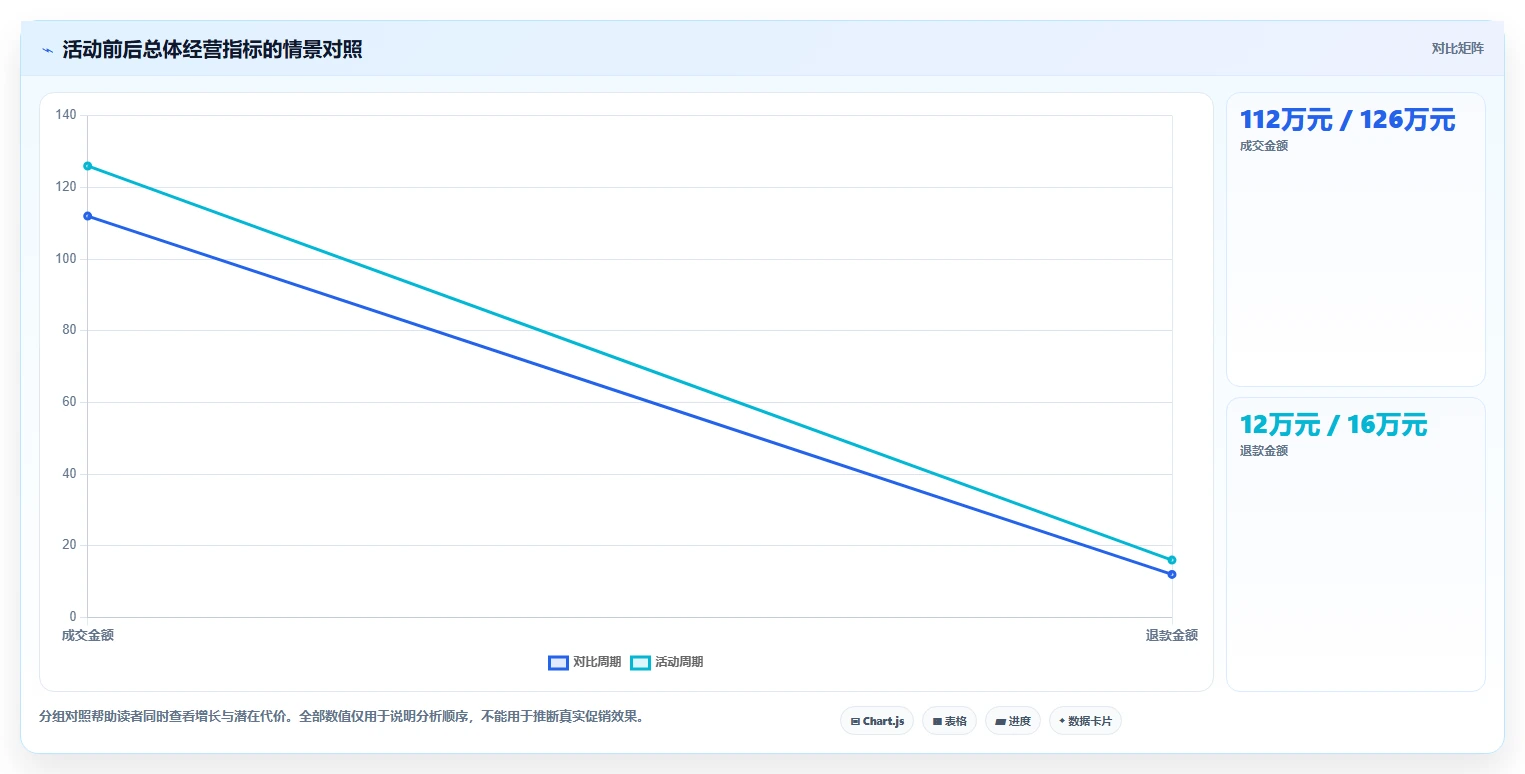Click the 退款金额 caption in lower card
1525x774 pixels.
pyautogui.click(x=1264, y=451)
